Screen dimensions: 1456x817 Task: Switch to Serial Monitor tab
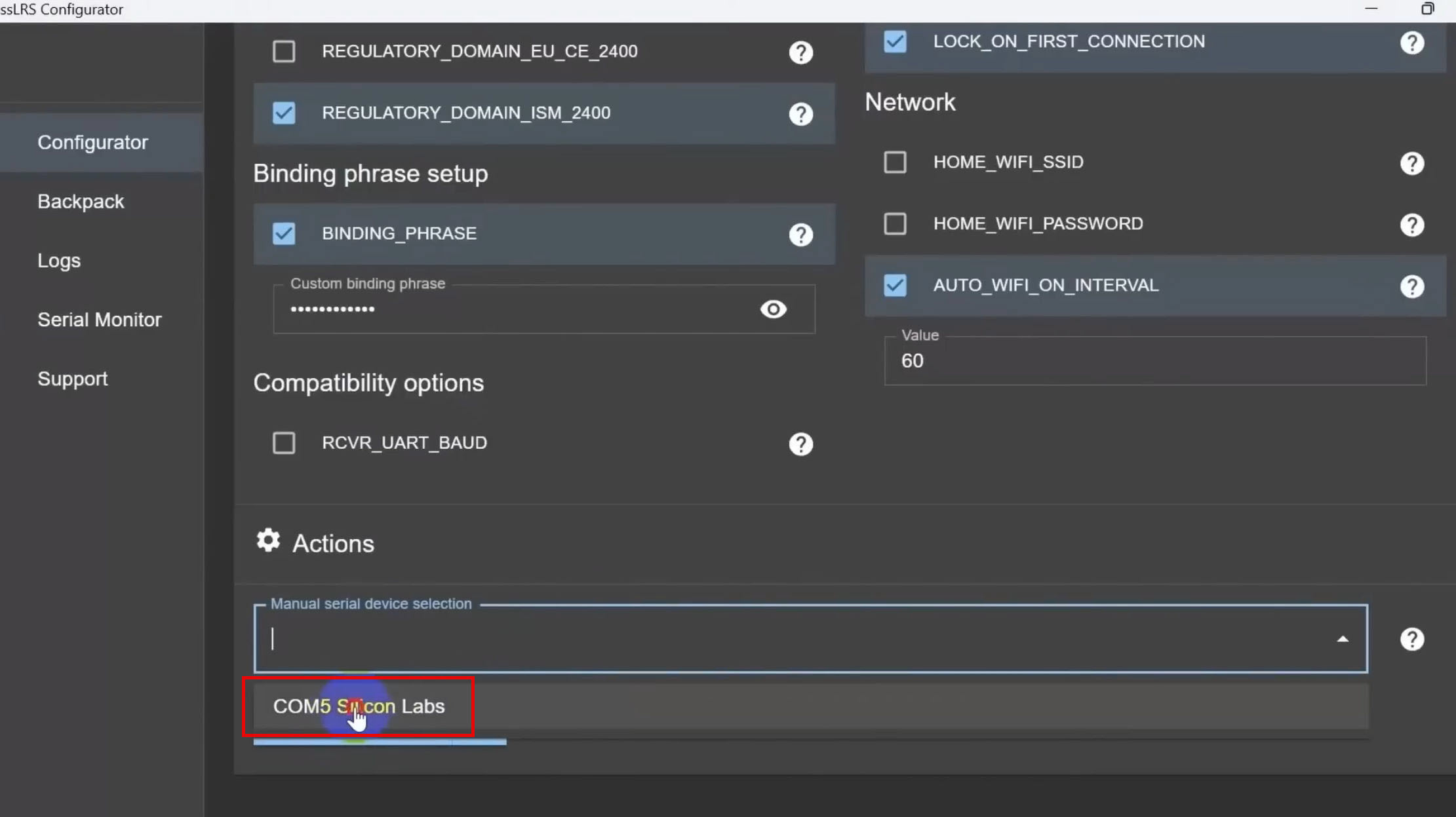99,320
